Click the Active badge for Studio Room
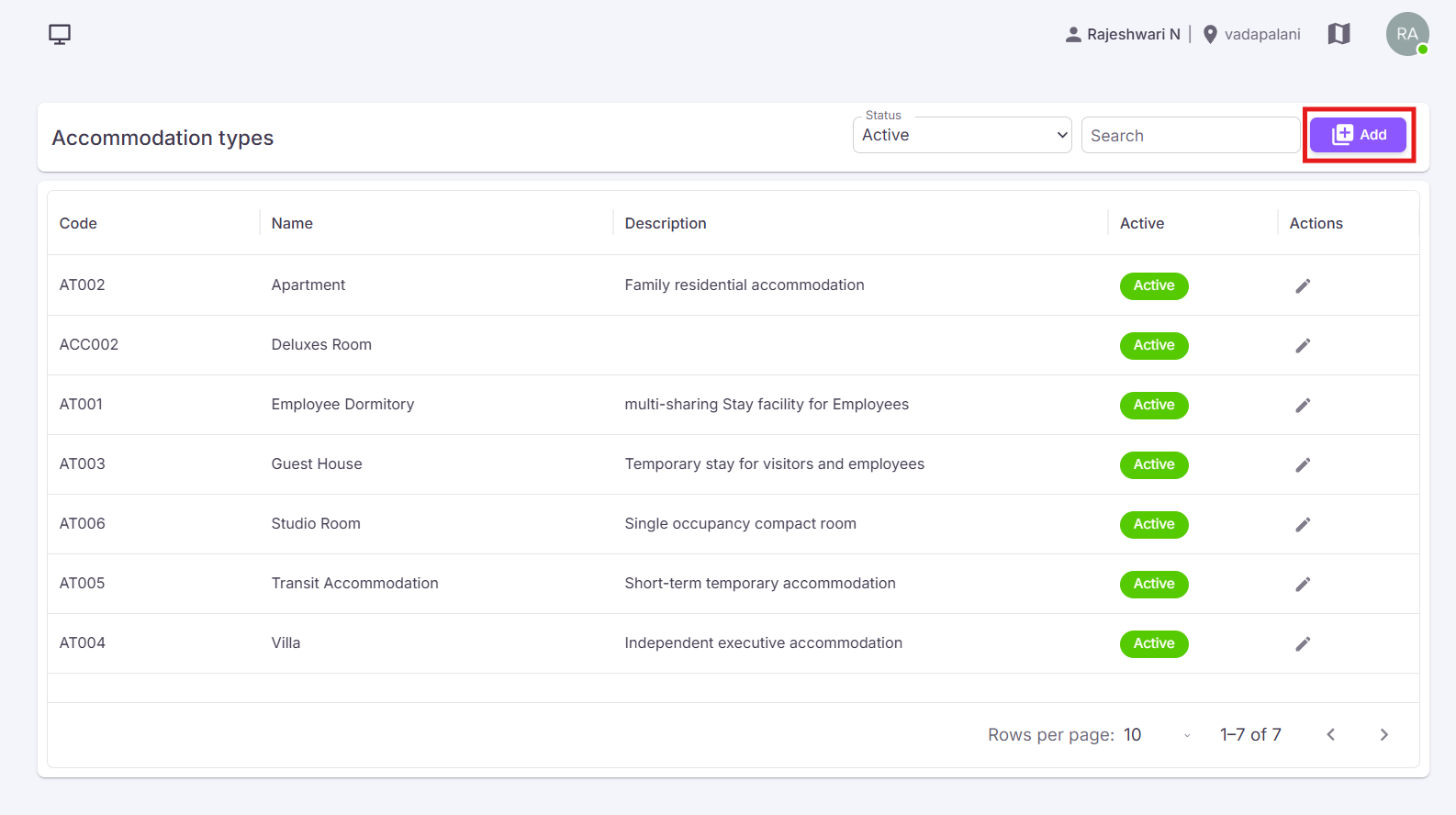Screen dimensions: 1456x815 [x=1154, y=524]
